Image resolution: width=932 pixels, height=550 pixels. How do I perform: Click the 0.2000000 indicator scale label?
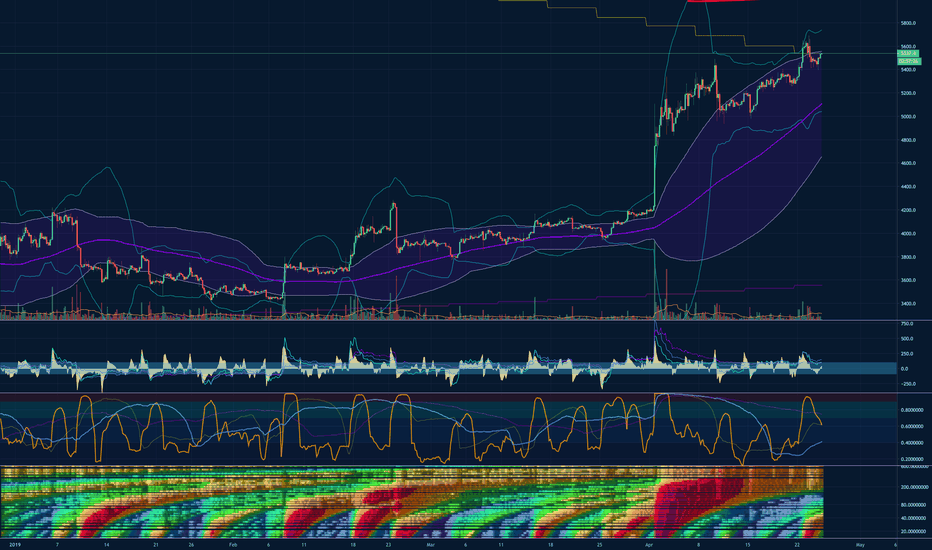click(912, 460)
